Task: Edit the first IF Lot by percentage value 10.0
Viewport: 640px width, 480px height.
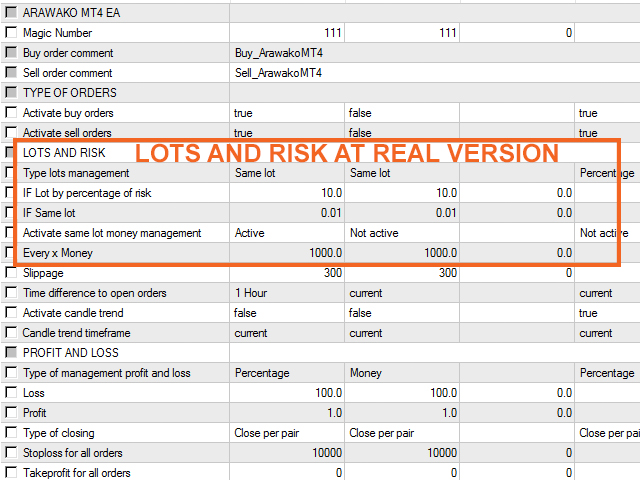Action: point(331,193)
